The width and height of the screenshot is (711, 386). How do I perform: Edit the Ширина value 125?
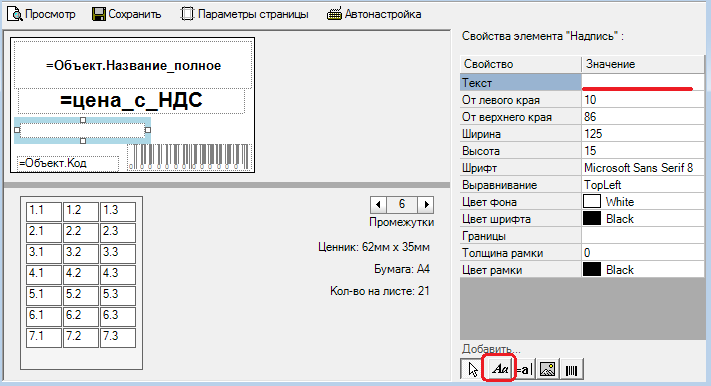(643, 134)
